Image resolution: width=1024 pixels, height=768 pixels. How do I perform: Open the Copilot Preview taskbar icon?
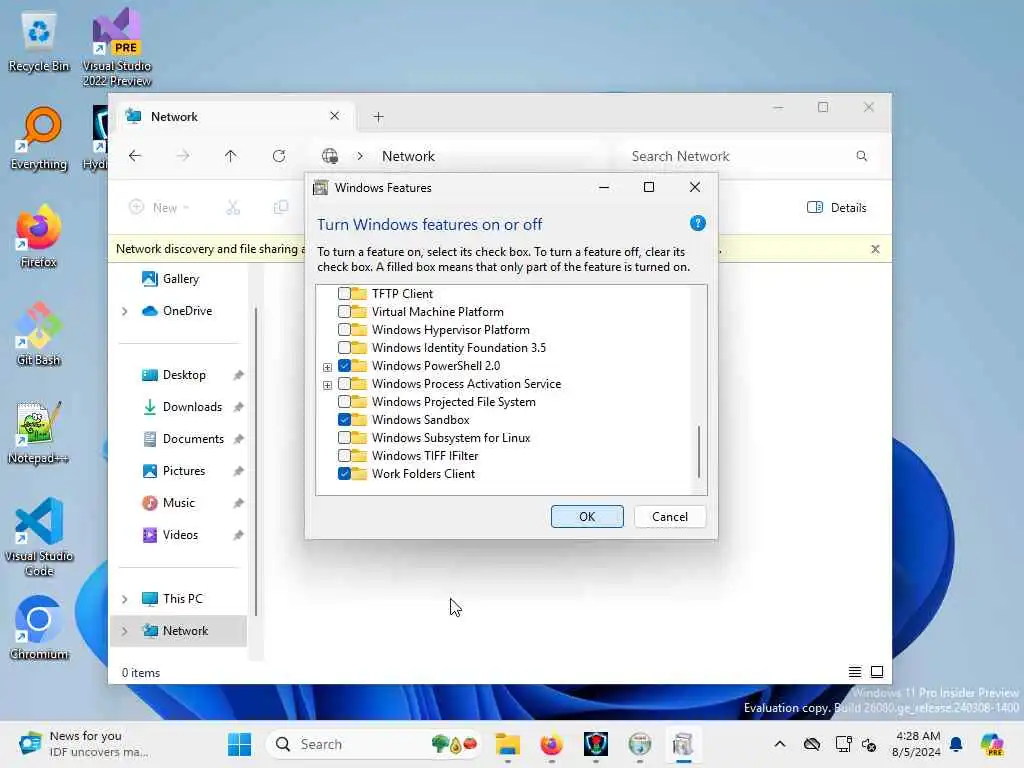point(992,744)
